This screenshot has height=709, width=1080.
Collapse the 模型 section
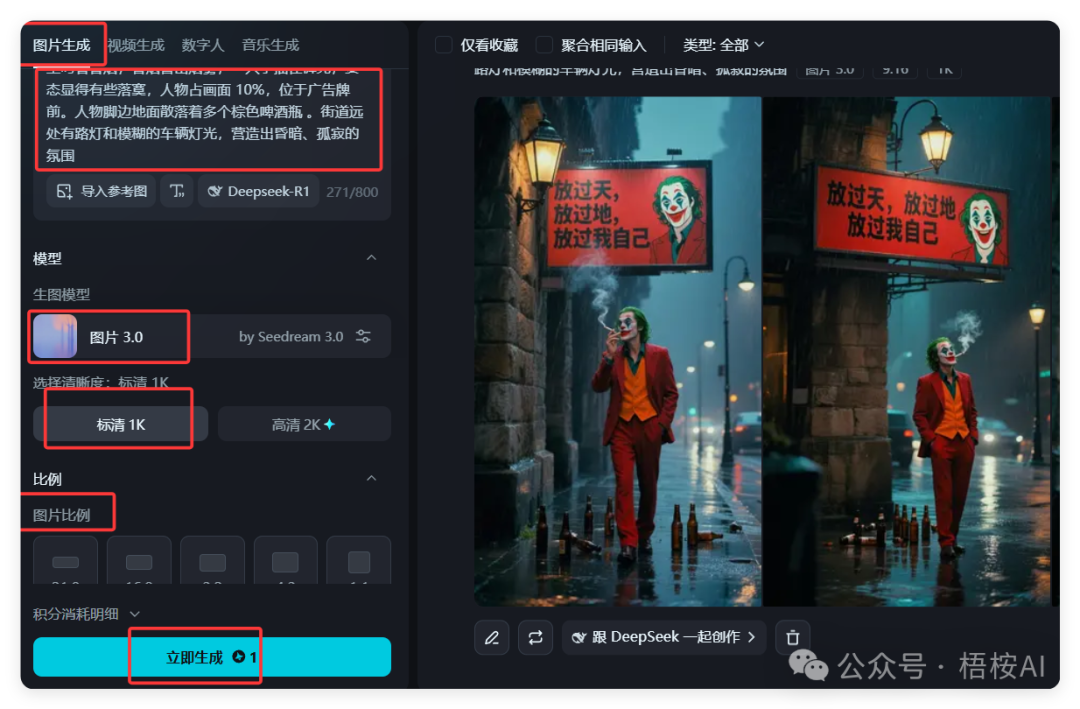[371, 258]
